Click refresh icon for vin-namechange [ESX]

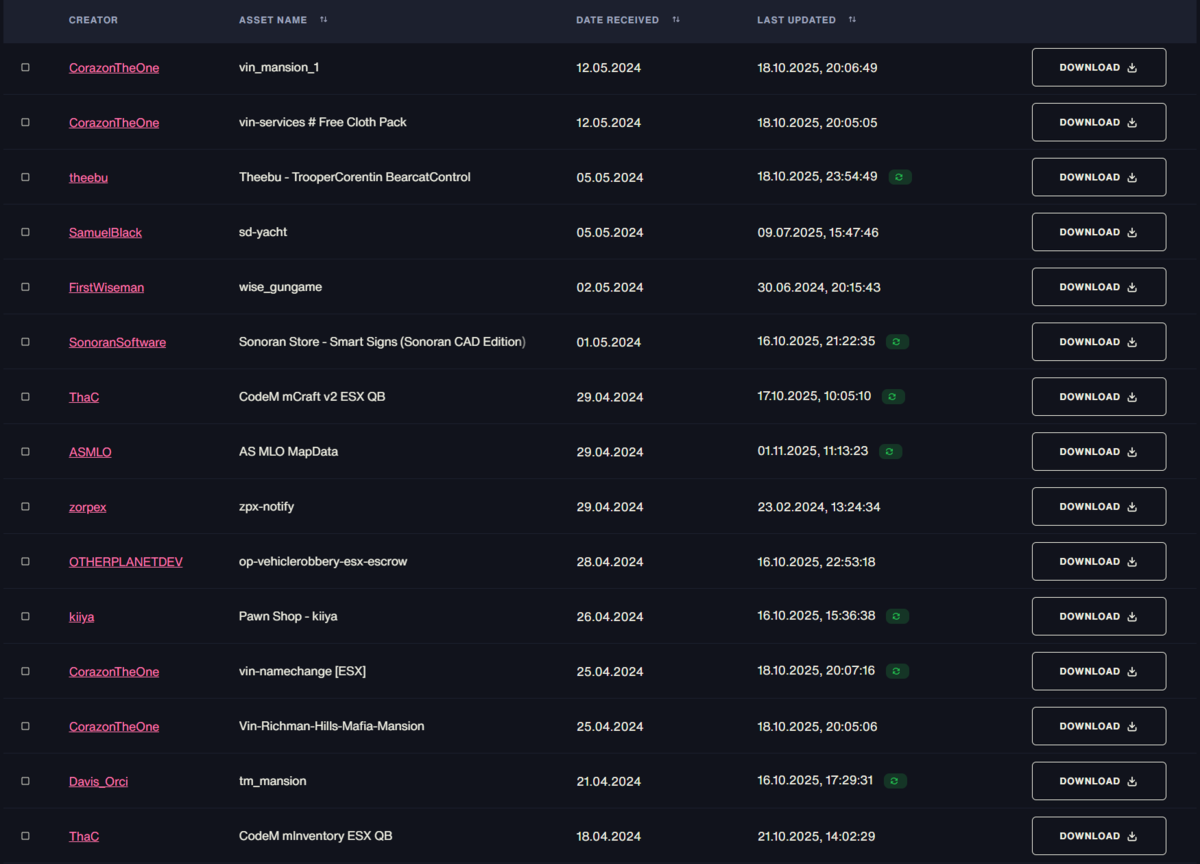coord(897,672)
